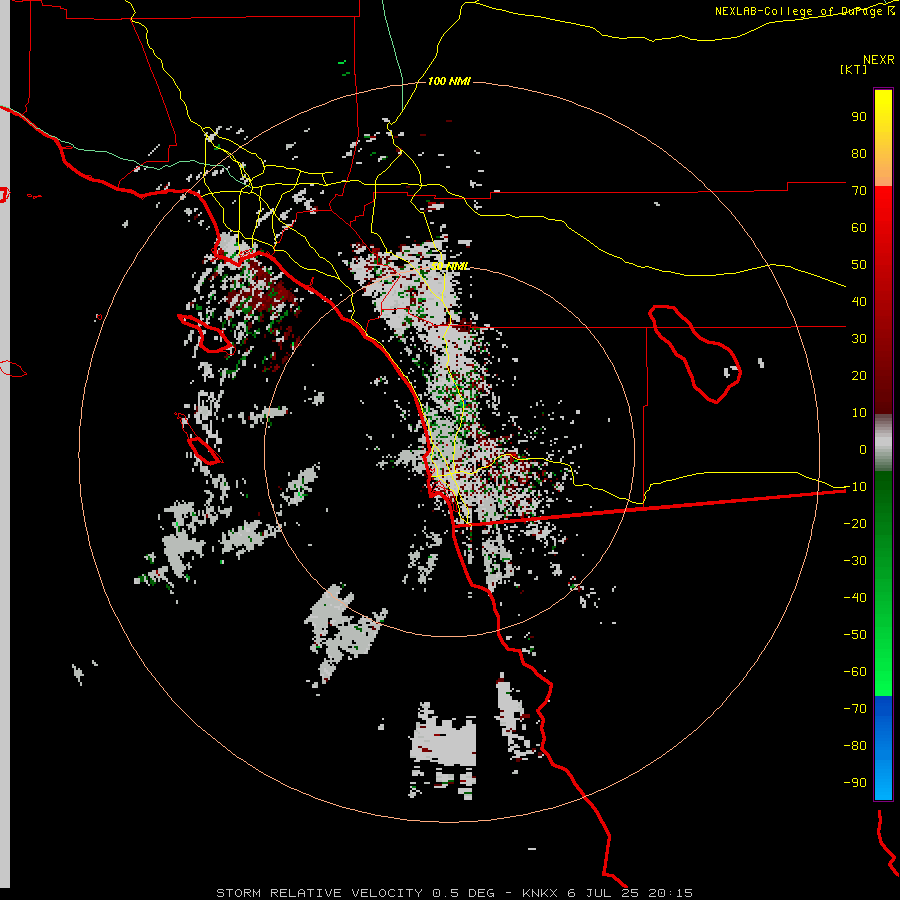Click the NEXLAB-College of DuPage credit text

pos(804,11)
